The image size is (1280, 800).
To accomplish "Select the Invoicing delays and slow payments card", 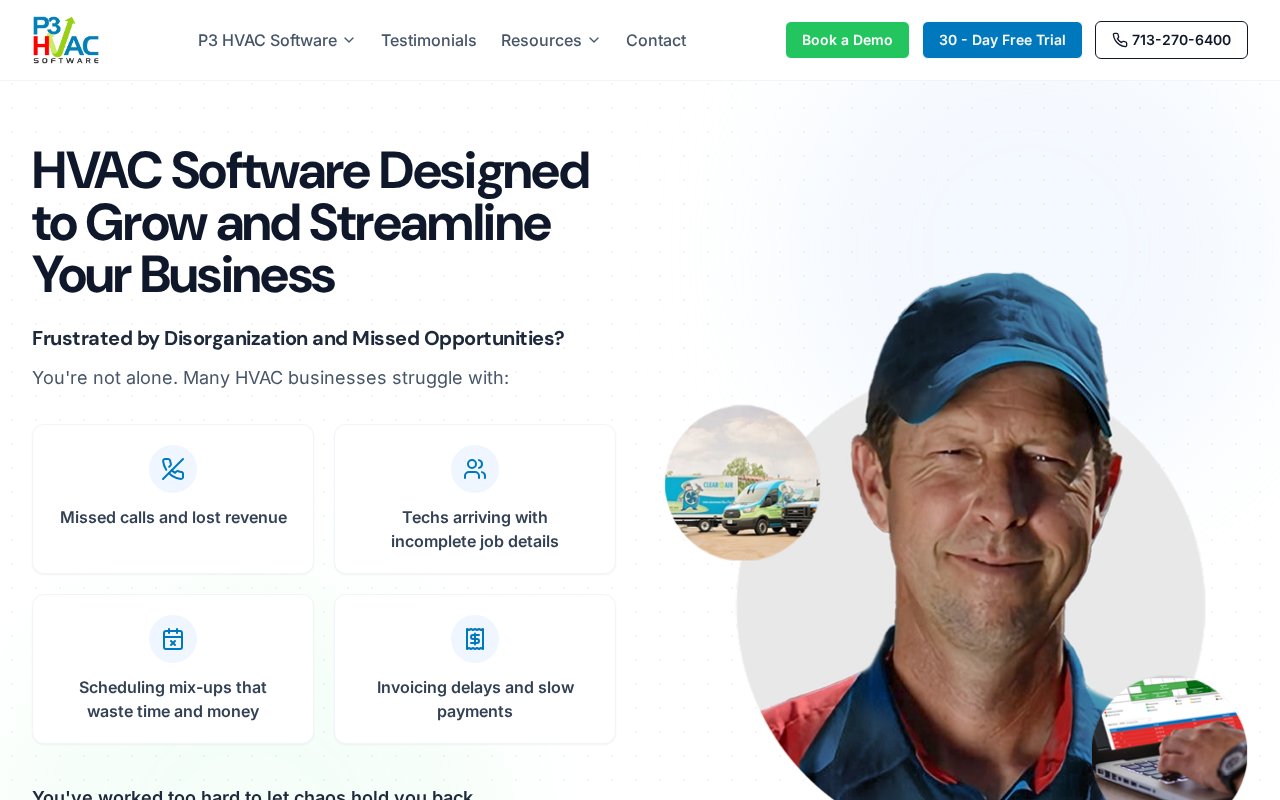I will tap(475, 669).
